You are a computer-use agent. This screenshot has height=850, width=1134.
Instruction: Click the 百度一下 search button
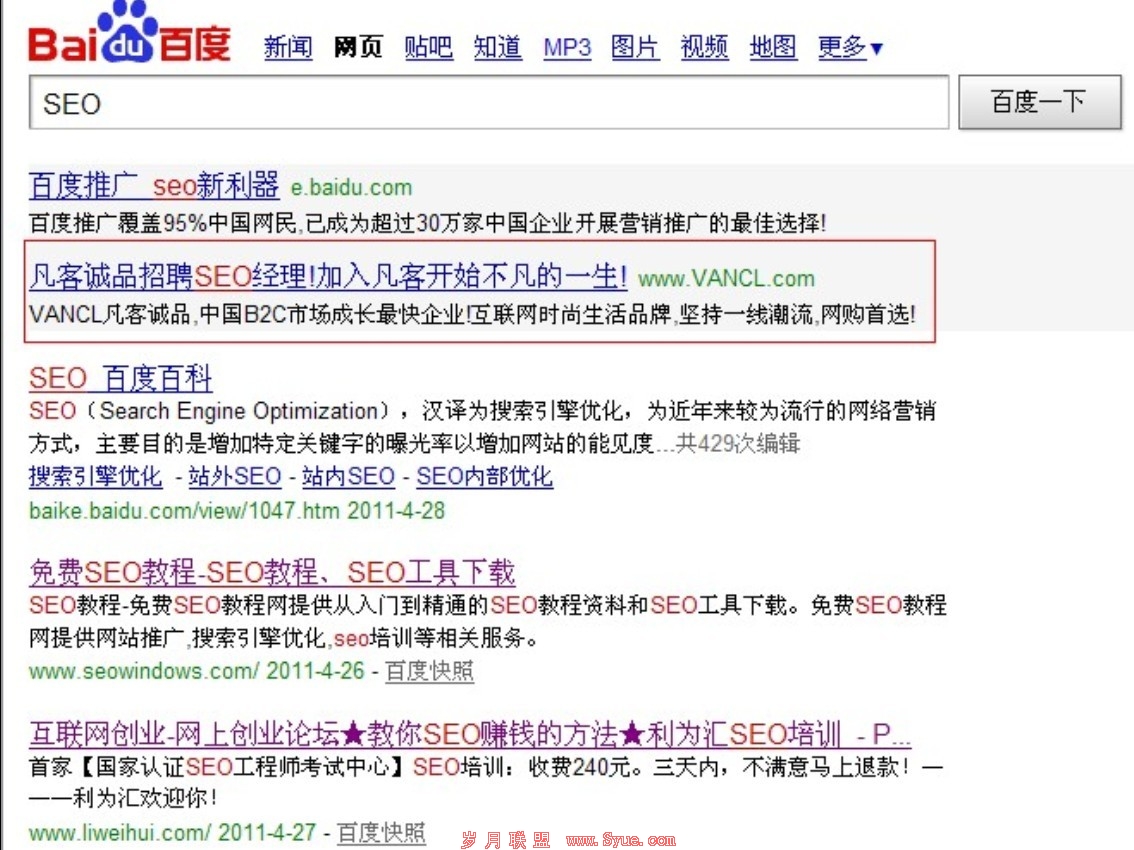(x=1040, y=102)
